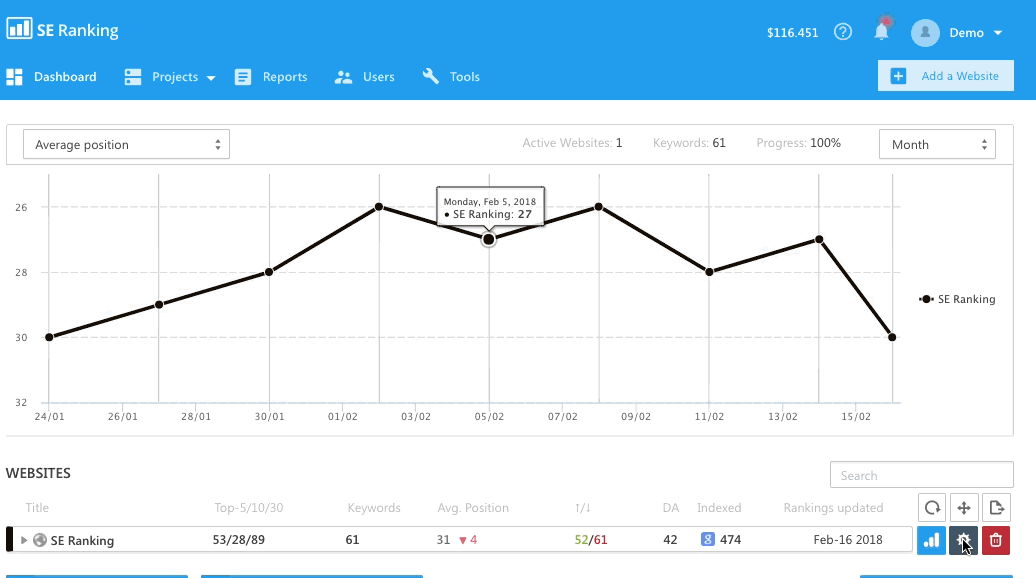The height and width of the screenshot is (578, 1036).
Task: Sort by the up/down arrows column header
Action: (x=583, y=507)
